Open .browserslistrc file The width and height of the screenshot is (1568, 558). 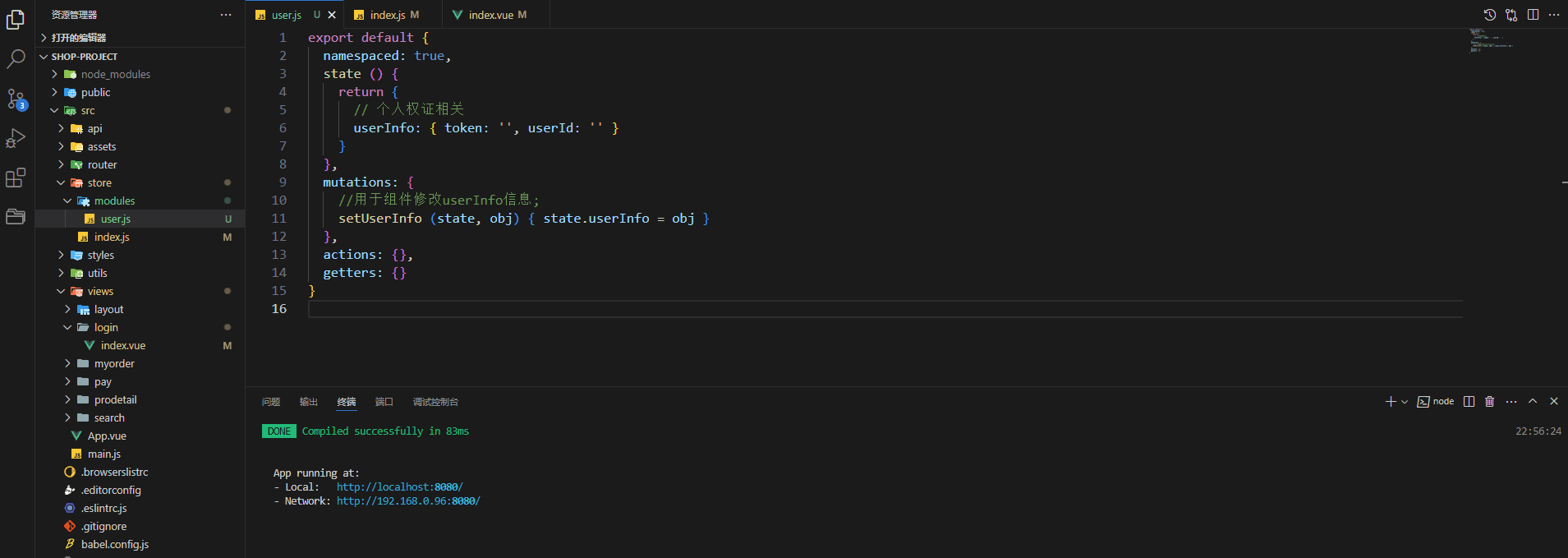140,472
